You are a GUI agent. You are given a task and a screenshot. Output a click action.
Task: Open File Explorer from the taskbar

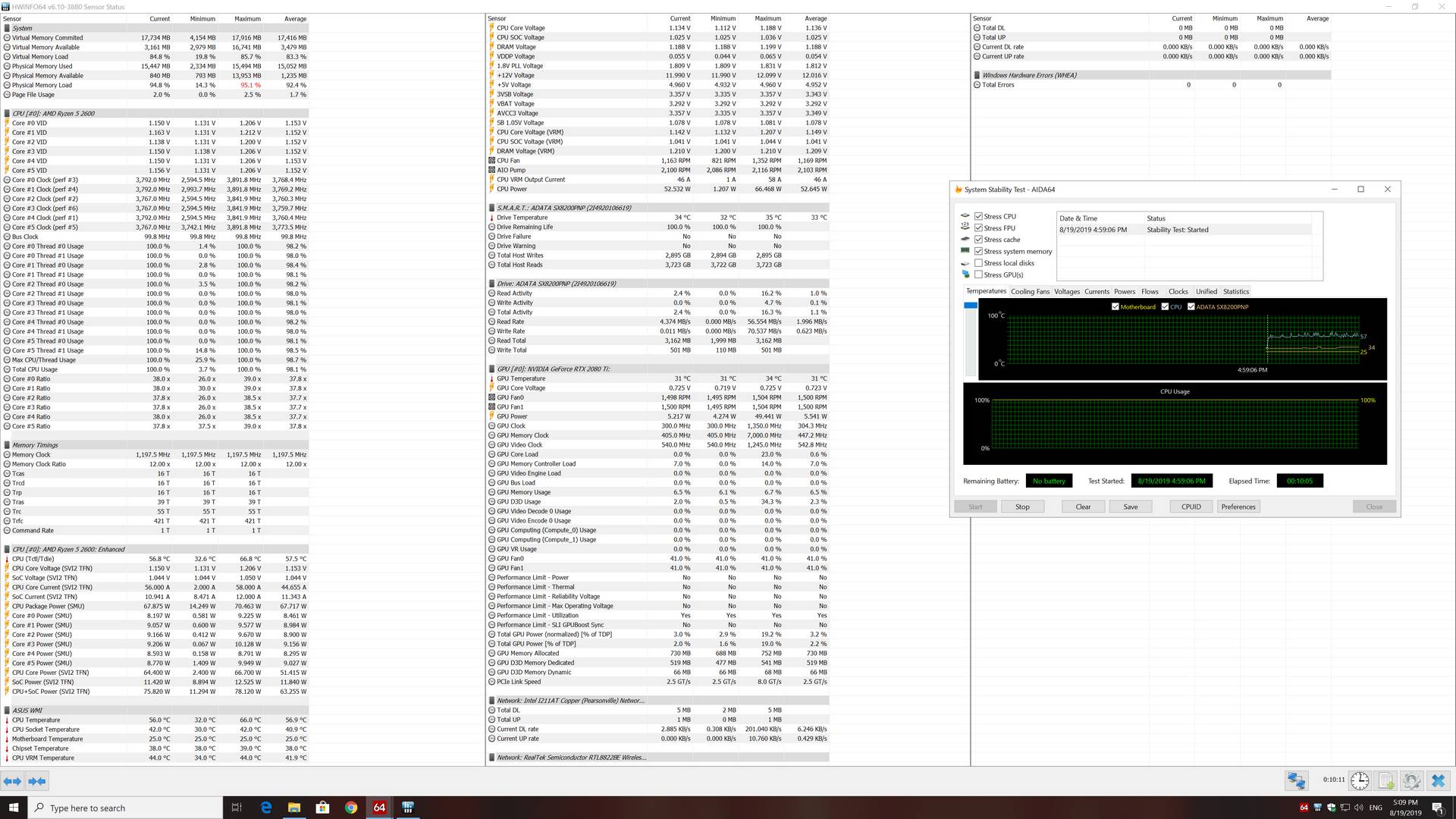tap(294, 808)
